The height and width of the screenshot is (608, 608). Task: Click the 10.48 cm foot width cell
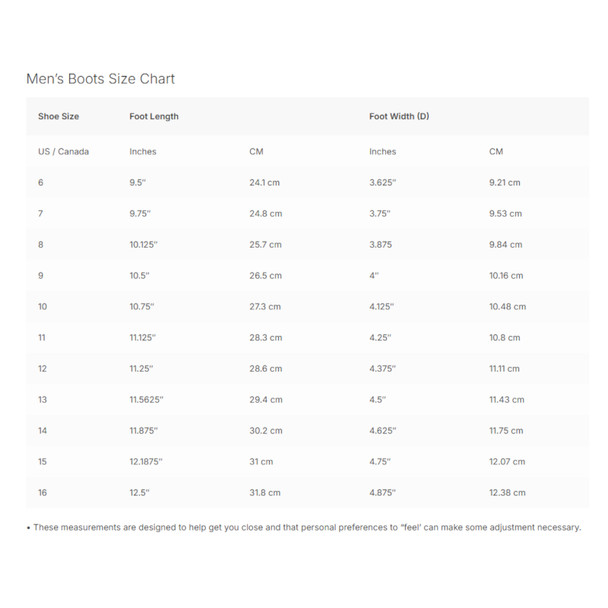[507, 307]
